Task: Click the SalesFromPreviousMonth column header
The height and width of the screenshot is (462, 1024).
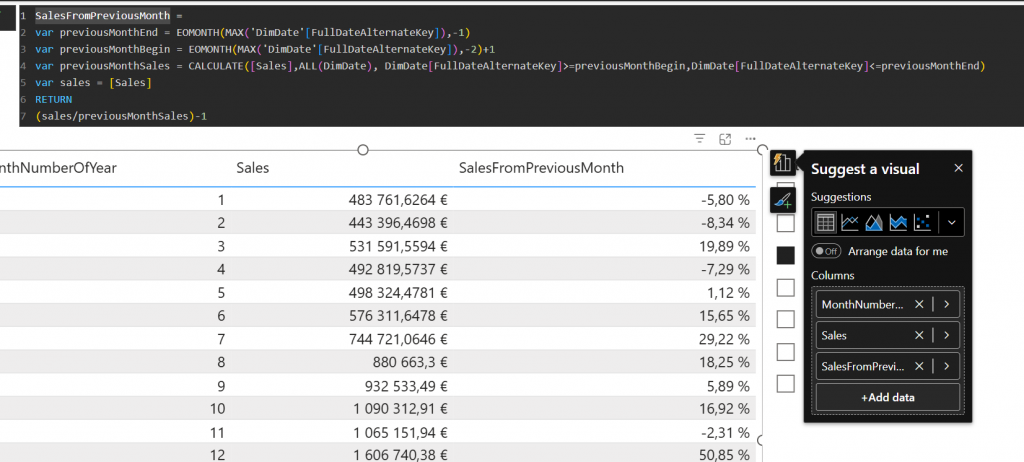Action: [541, 168]
